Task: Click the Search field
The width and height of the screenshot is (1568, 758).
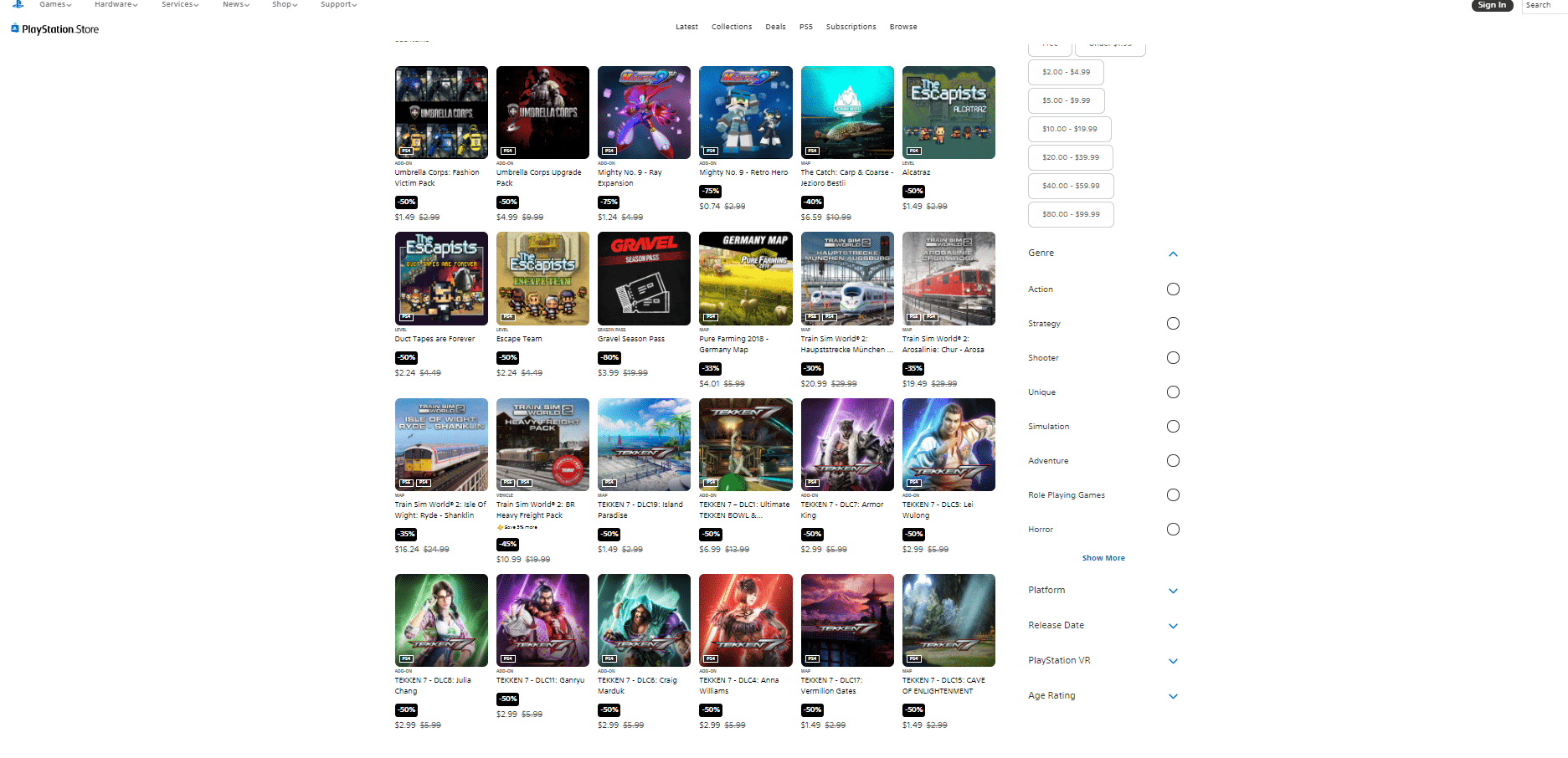Action: click(x=1542, y=6)
